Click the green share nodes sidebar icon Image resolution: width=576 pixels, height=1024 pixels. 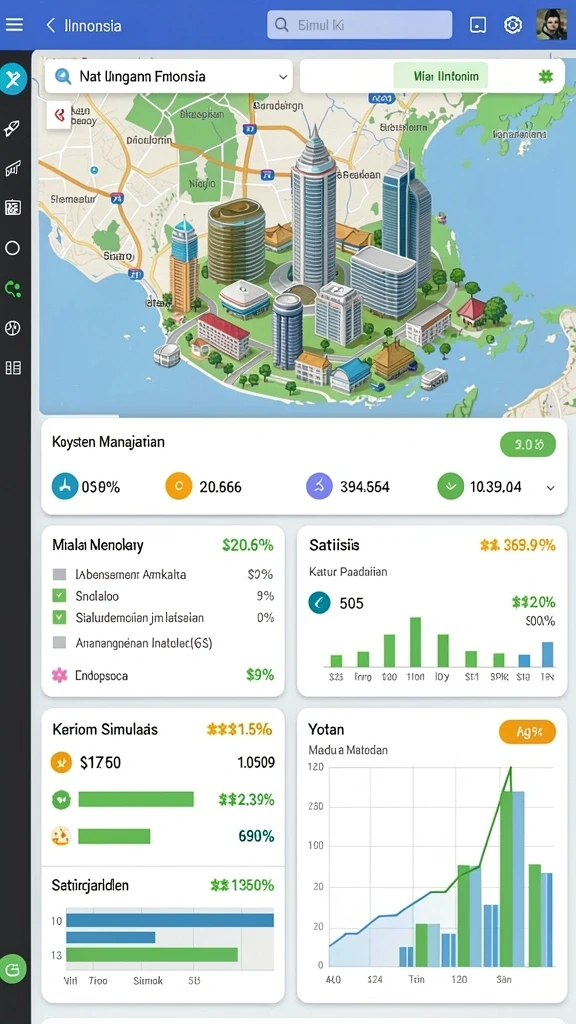pos(12,288)
